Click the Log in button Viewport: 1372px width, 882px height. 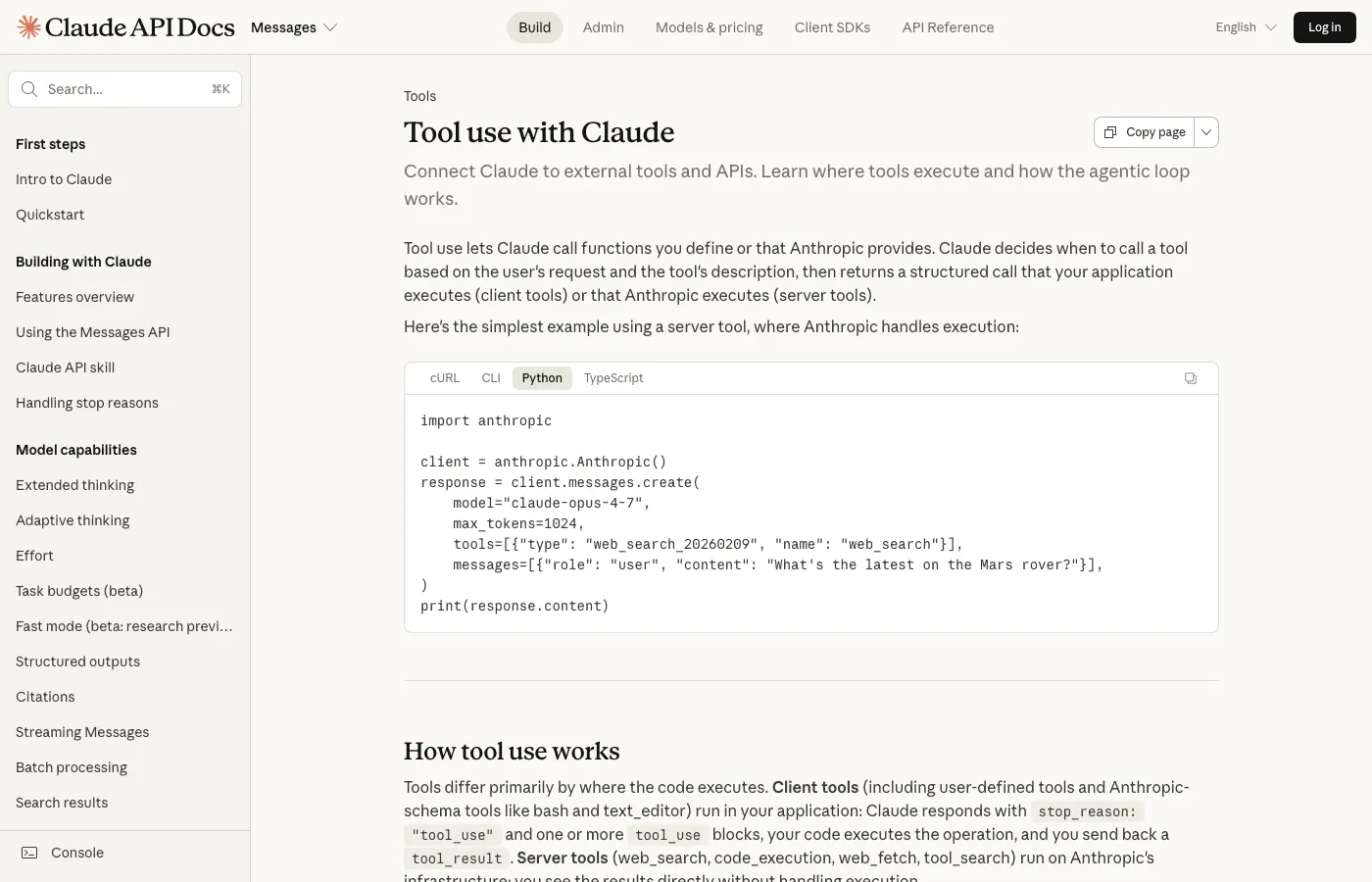point(1324,26)
